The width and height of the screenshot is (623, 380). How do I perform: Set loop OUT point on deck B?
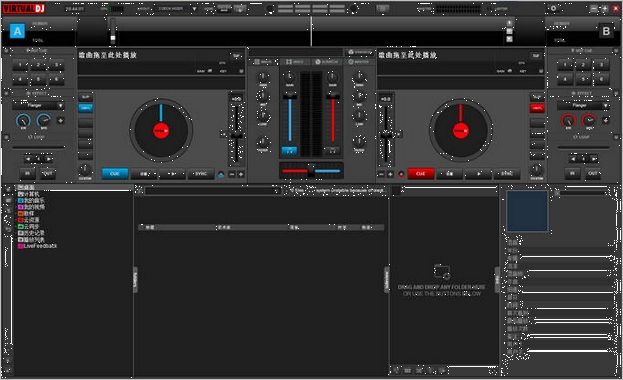pyautogui.click(x=593, y=173)
